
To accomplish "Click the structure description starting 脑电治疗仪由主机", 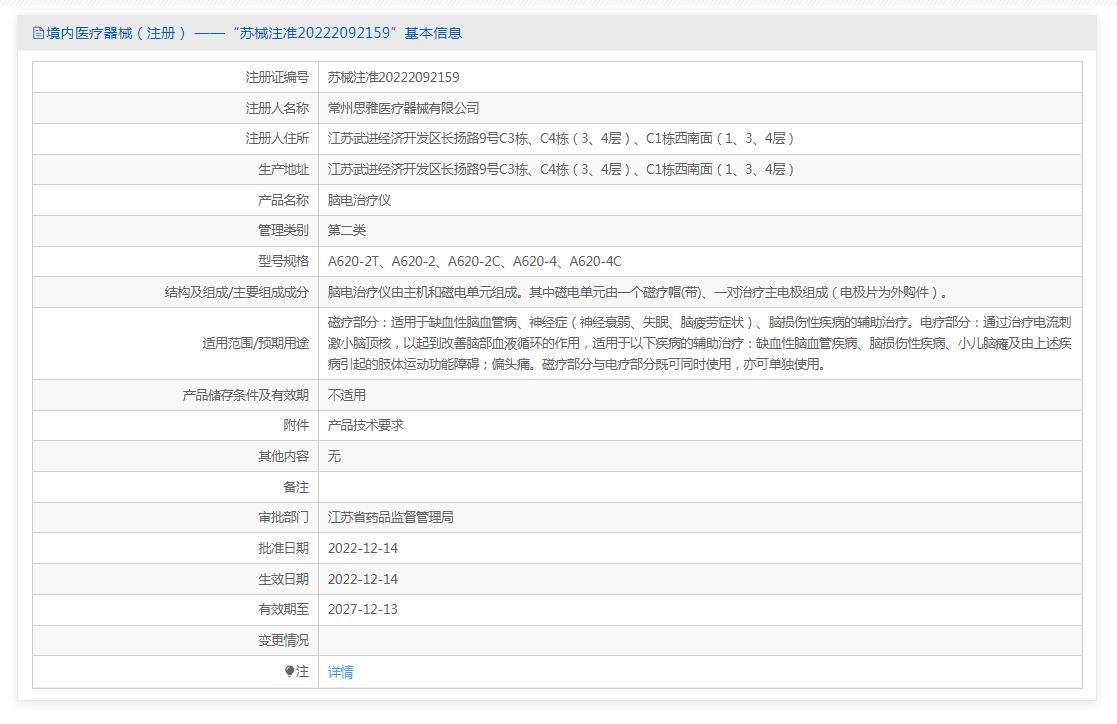I will (638, 292).
